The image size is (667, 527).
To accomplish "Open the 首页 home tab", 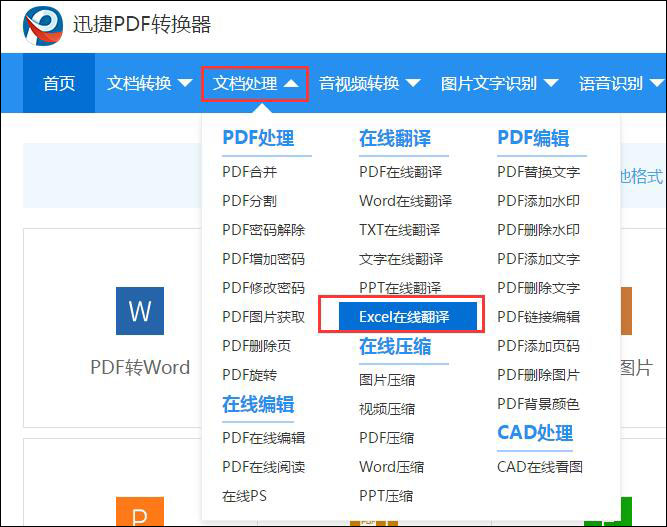I will tap(59, 83).
